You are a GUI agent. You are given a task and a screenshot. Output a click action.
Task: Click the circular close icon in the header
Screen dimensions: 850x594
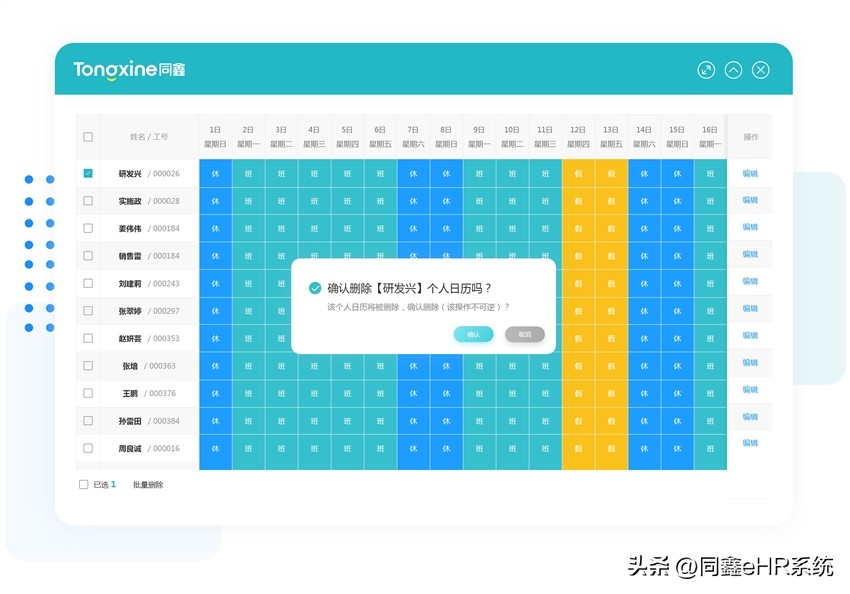(761, 69)
